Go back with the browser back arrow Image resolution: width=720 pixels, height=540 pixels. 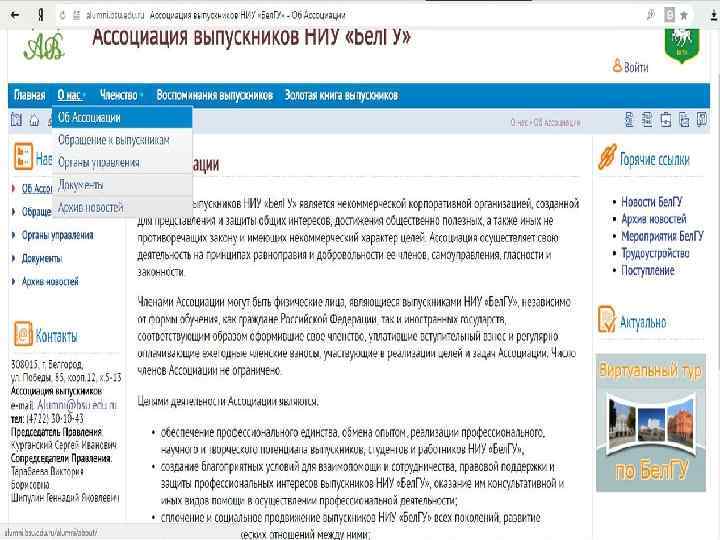(15, 15)
